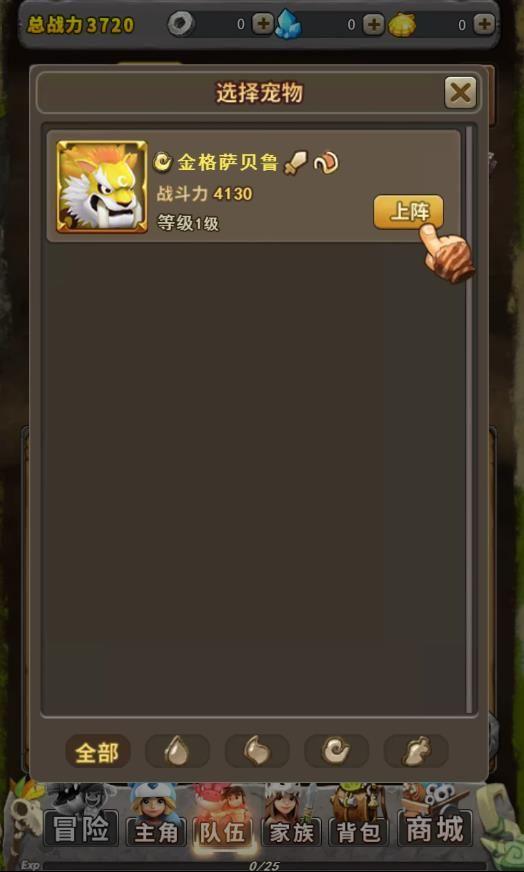This screenshot has width=524, height=872.
Task: Click the sword icon beside pet name
Action: (x=295, y=163)
